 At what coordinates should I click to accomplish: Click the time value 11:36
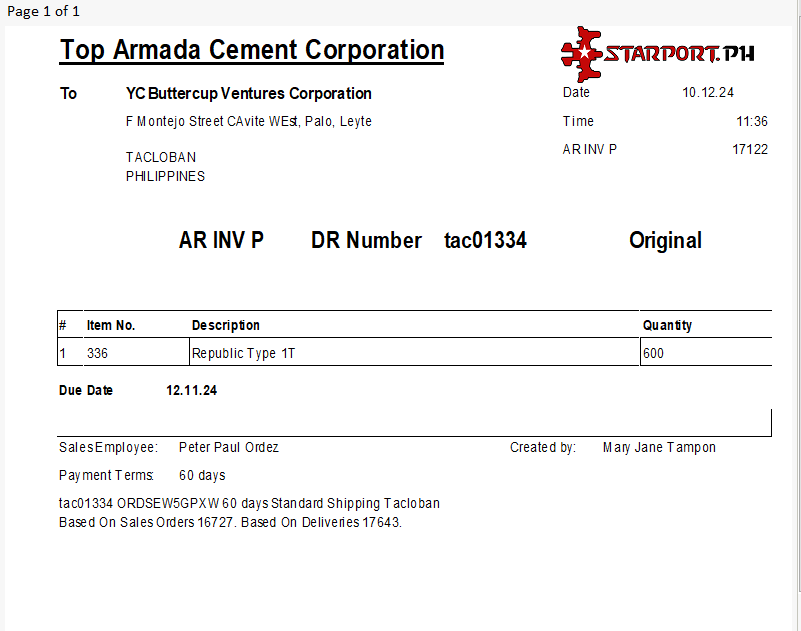point(751,122)
